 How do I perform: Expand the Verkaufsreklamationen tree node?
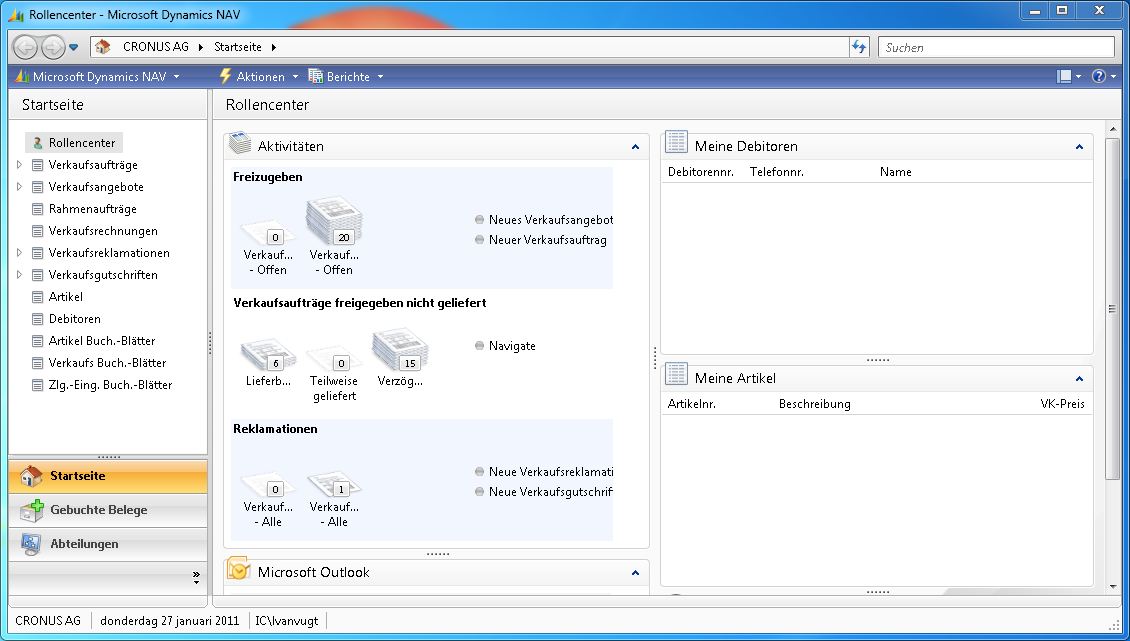19,253
